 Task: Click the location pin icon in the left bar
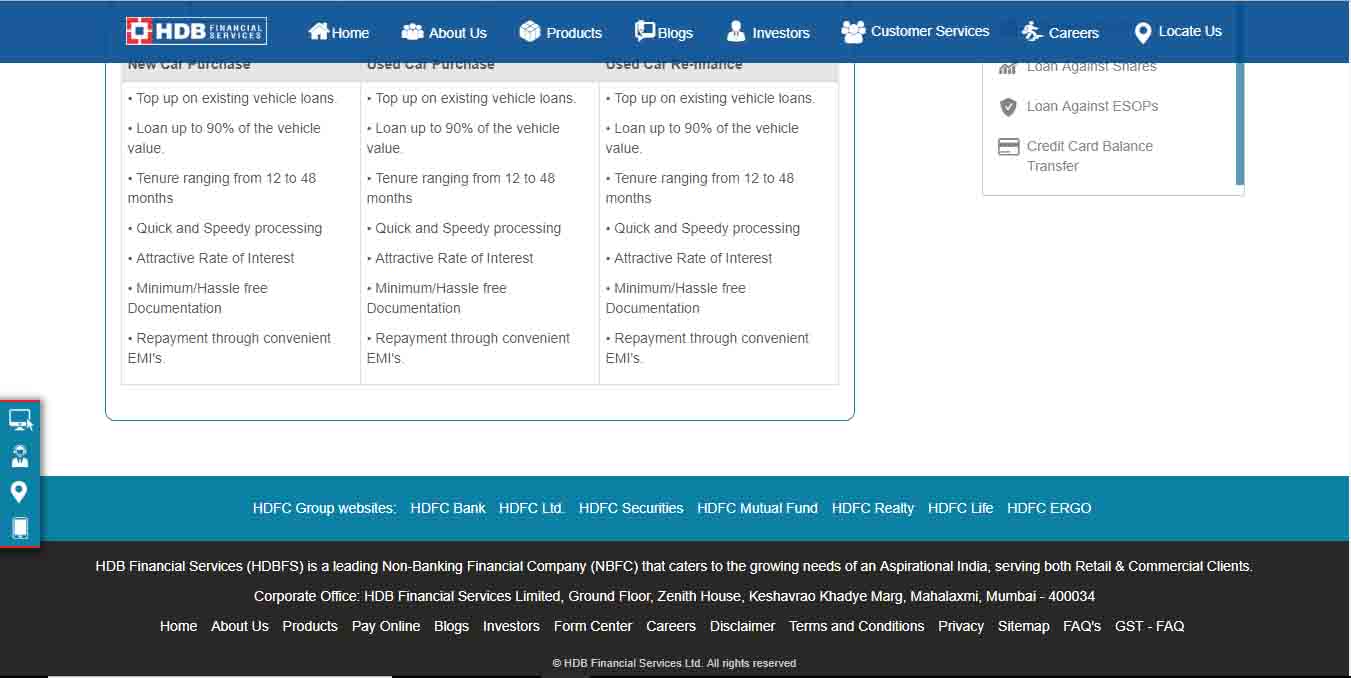(19, 492)
